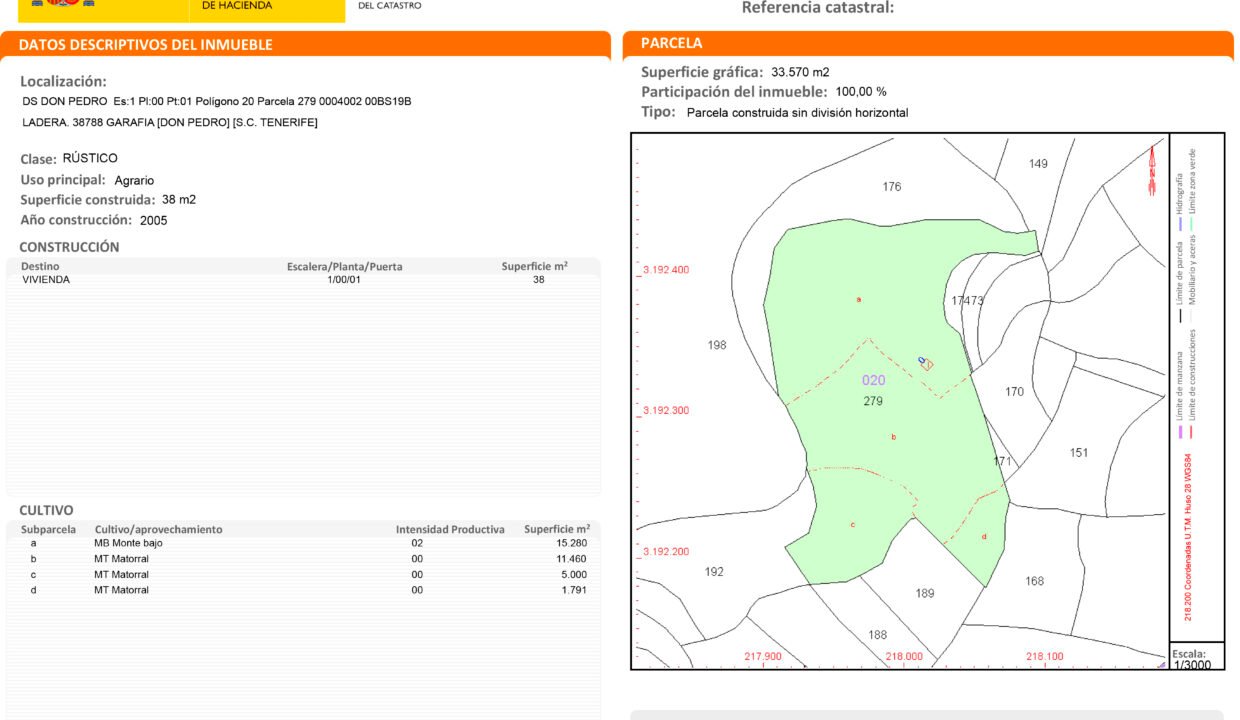Click the main use value 'Agrario'
1240x720 pixels.
click(134, 181)
